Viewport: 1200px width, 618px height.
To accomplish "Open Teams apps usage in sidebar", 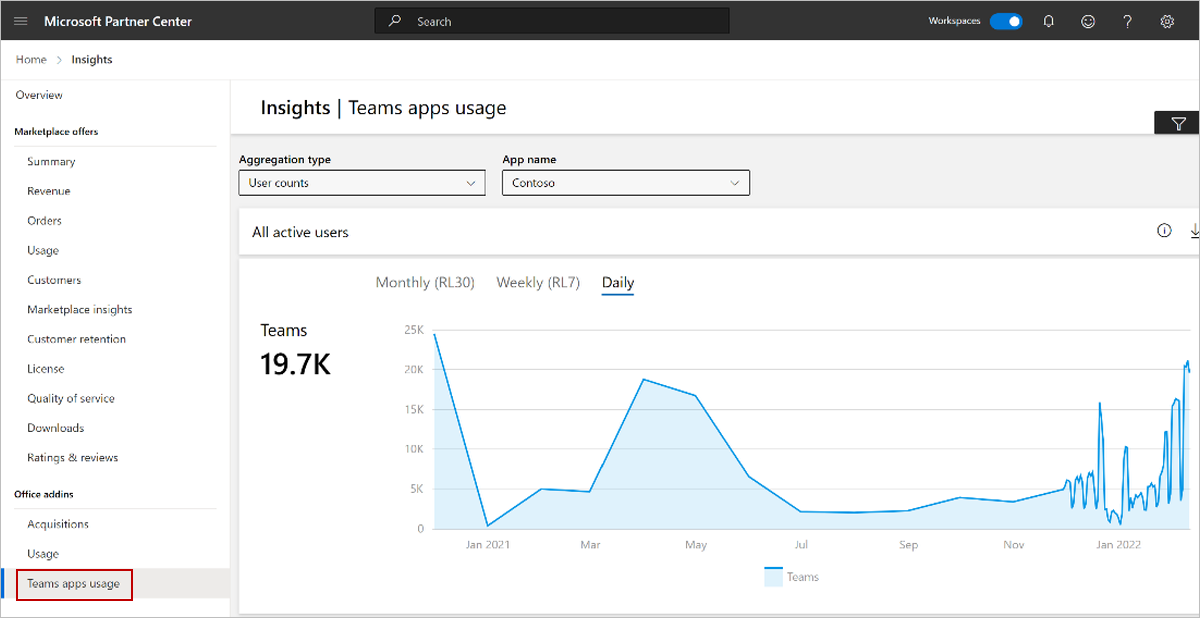I will pos(74,584).
